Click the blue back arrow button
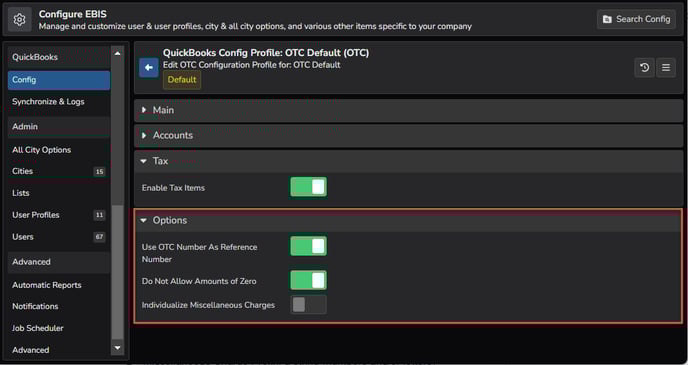 click(x=149, y=68)
